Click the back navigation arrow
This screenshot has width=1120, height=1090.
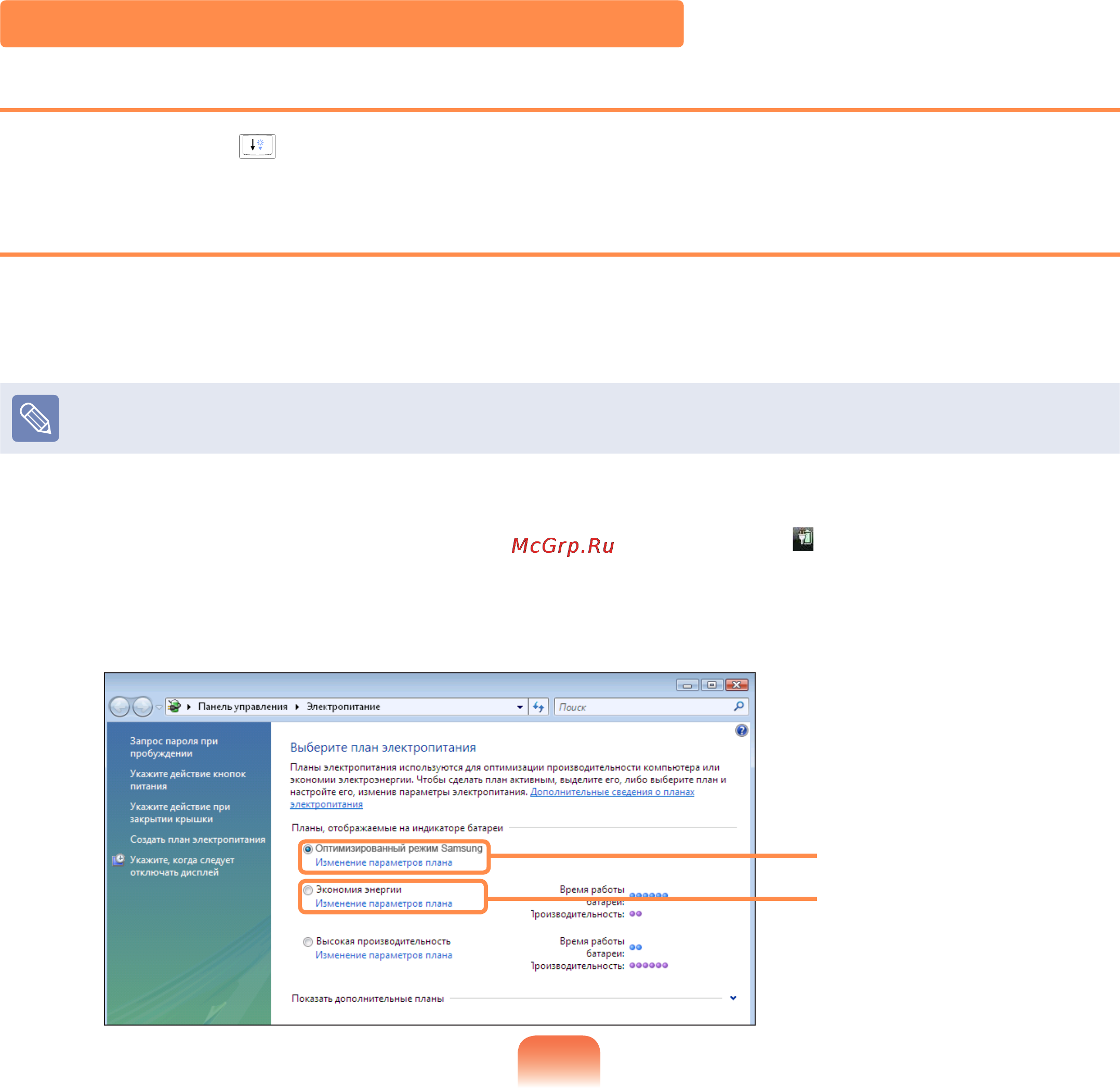[x=120, y=707]
